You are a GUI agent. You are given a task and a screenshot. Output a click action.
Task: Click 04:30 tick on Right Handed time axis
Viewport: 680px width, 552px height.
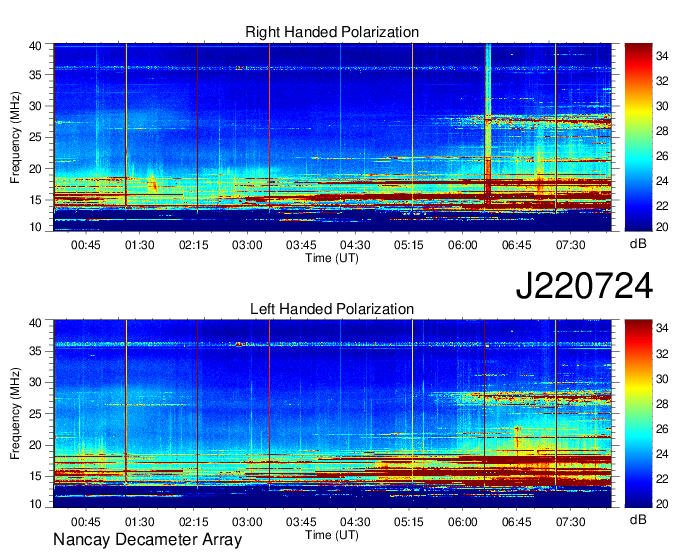[x=355, y=245]
